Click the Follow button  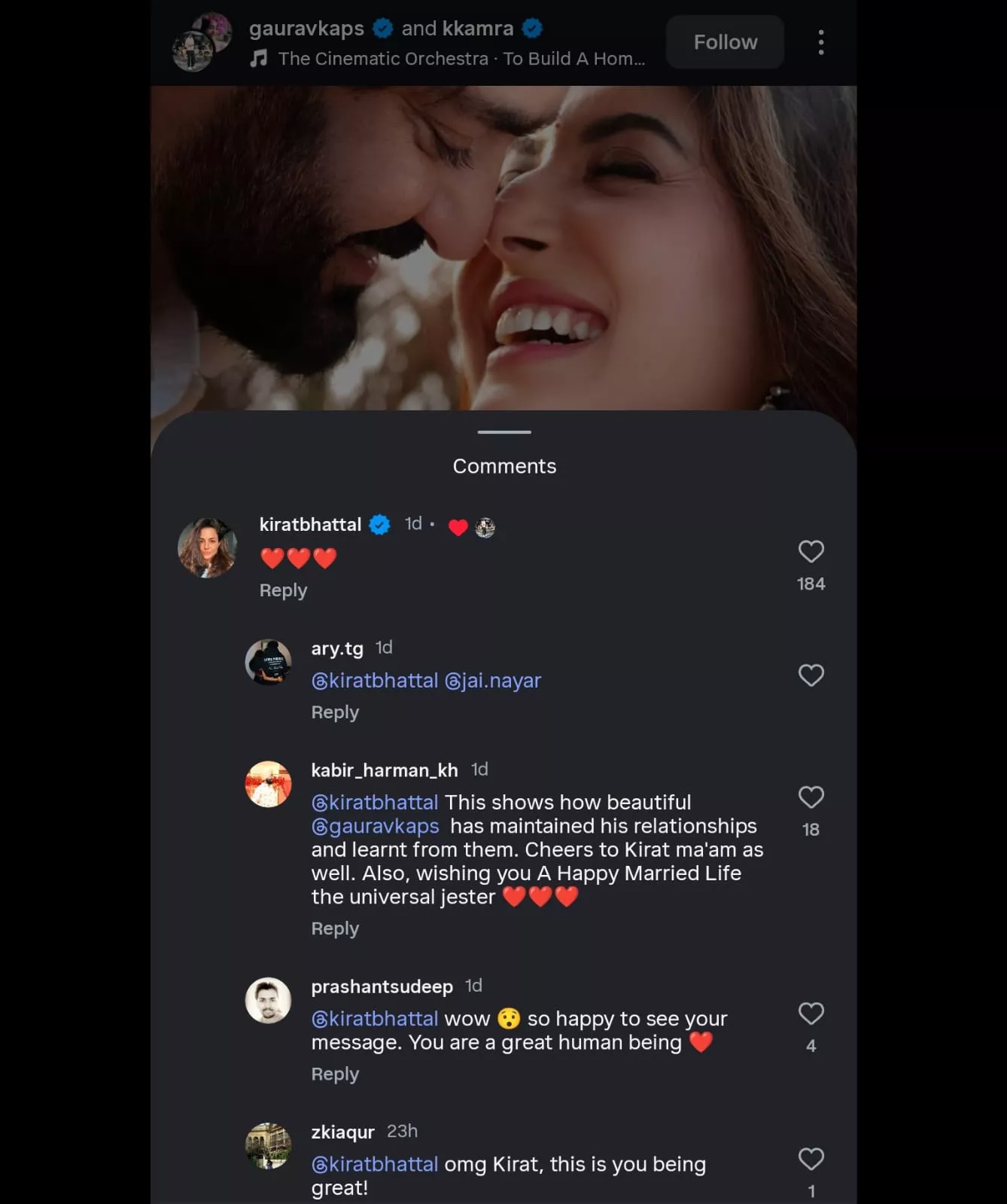725,42
